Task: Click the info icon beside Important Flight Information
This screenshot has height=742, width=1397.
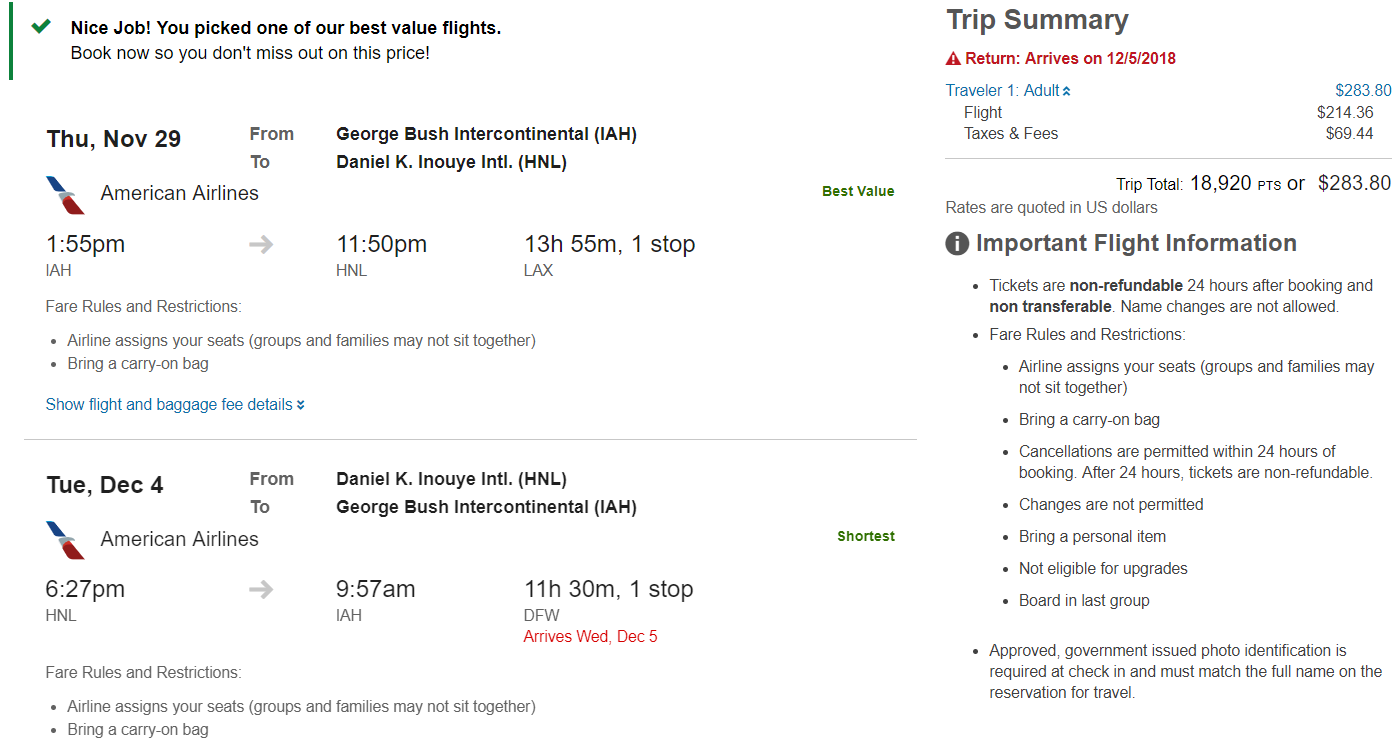Action: tap(957, 243)
